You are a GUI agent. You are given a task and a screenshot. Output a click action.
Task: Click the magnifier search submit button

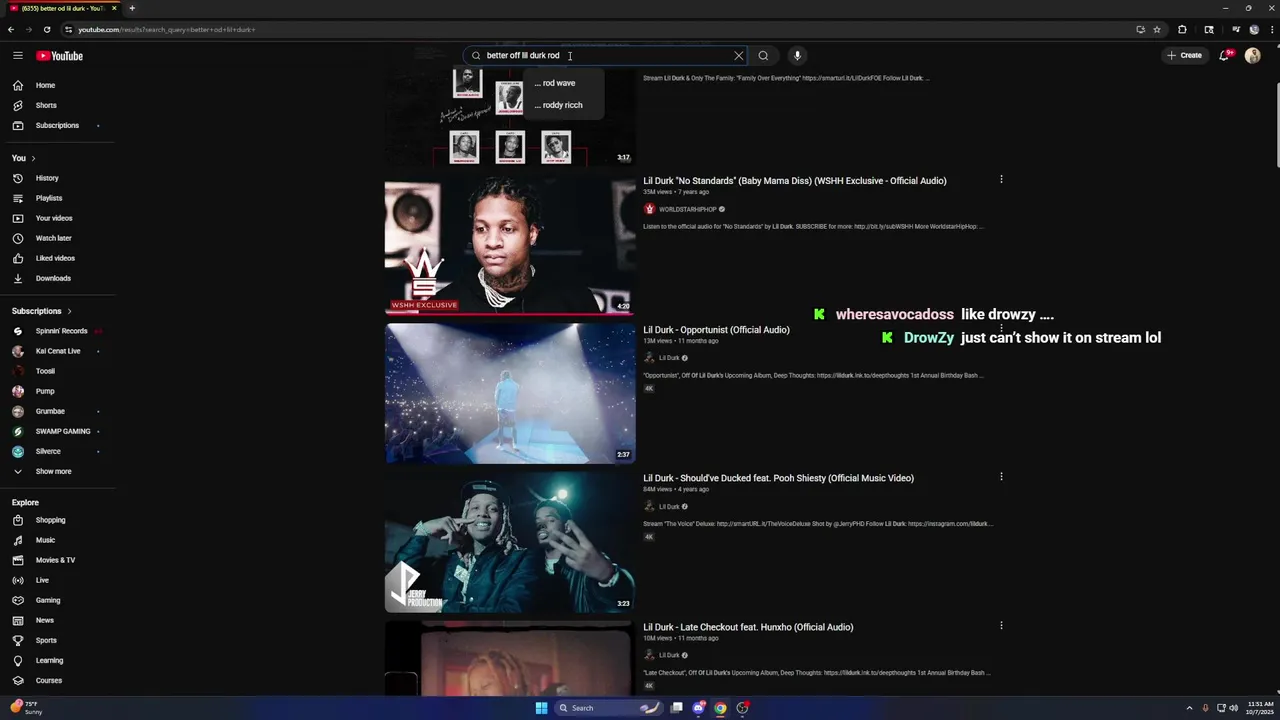763,56
